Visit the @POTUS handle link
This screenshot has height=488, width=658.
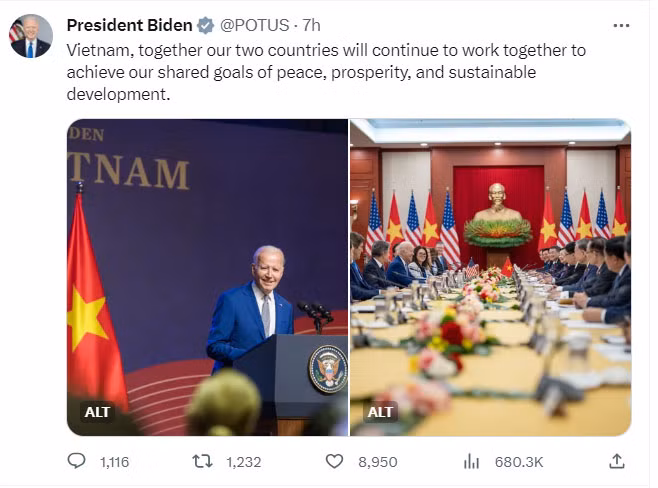click(254, 26)
